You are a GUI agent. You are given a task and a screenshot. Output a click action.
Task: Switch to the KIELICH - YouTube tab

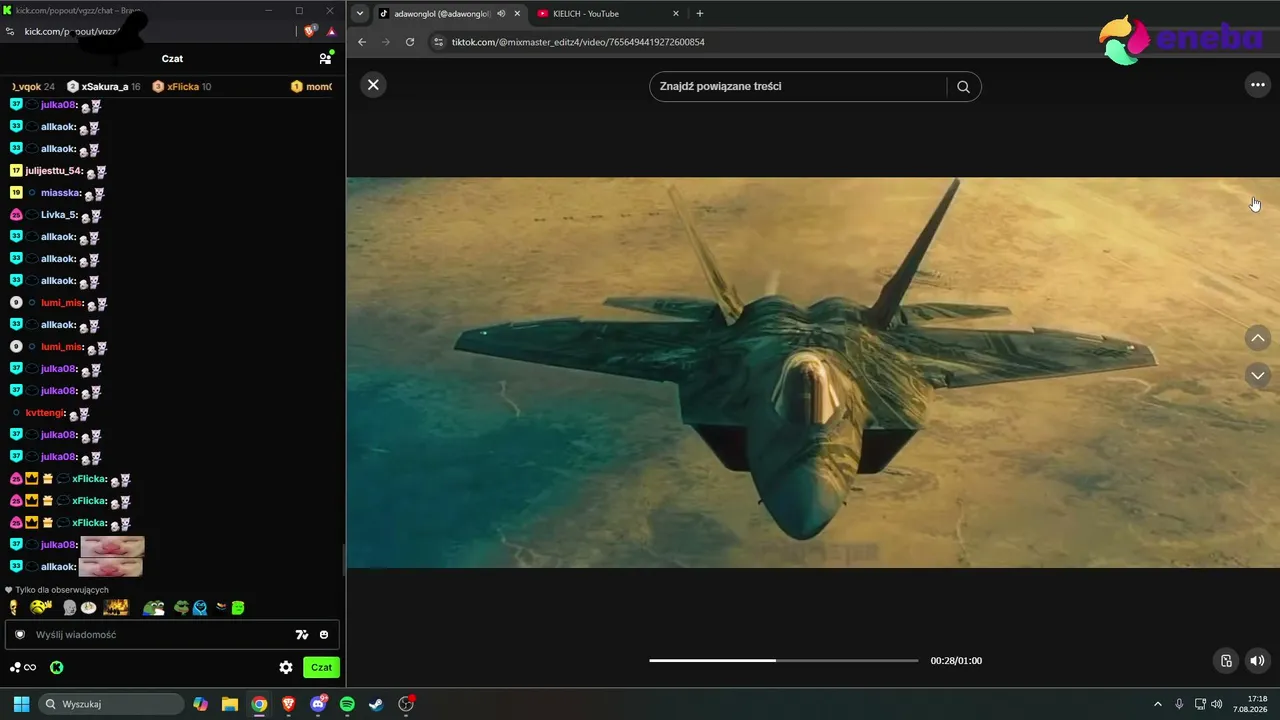608,14
